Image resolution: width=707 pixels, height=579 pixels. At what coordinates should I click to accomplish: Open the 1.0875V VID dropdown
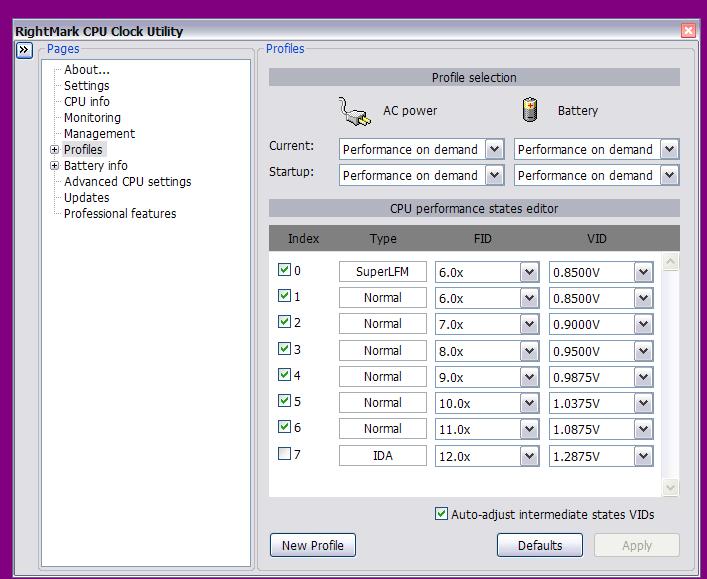(x=643, y=429)
